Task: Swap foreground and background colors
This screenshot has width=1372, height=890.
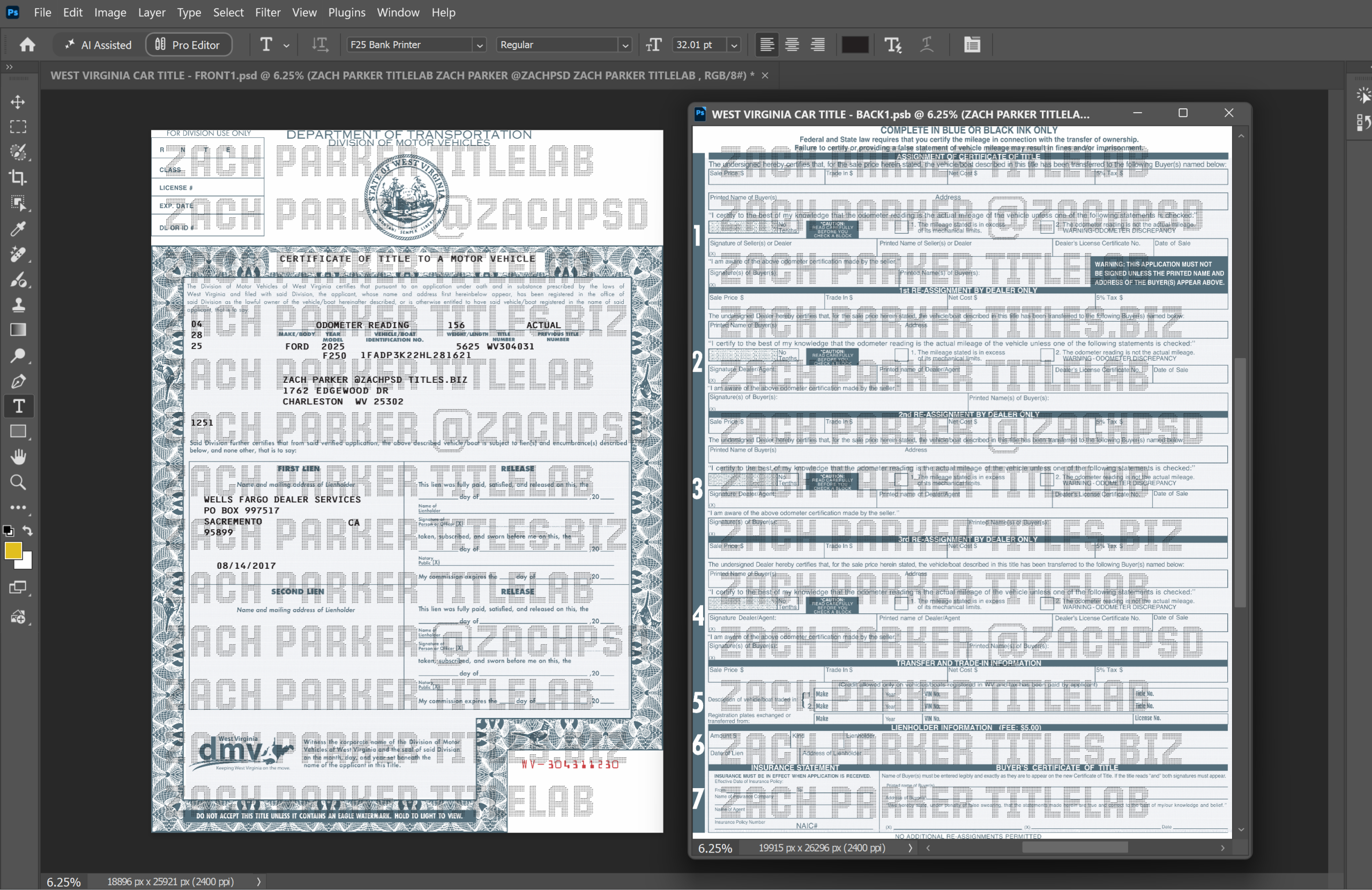Action: 28,531
